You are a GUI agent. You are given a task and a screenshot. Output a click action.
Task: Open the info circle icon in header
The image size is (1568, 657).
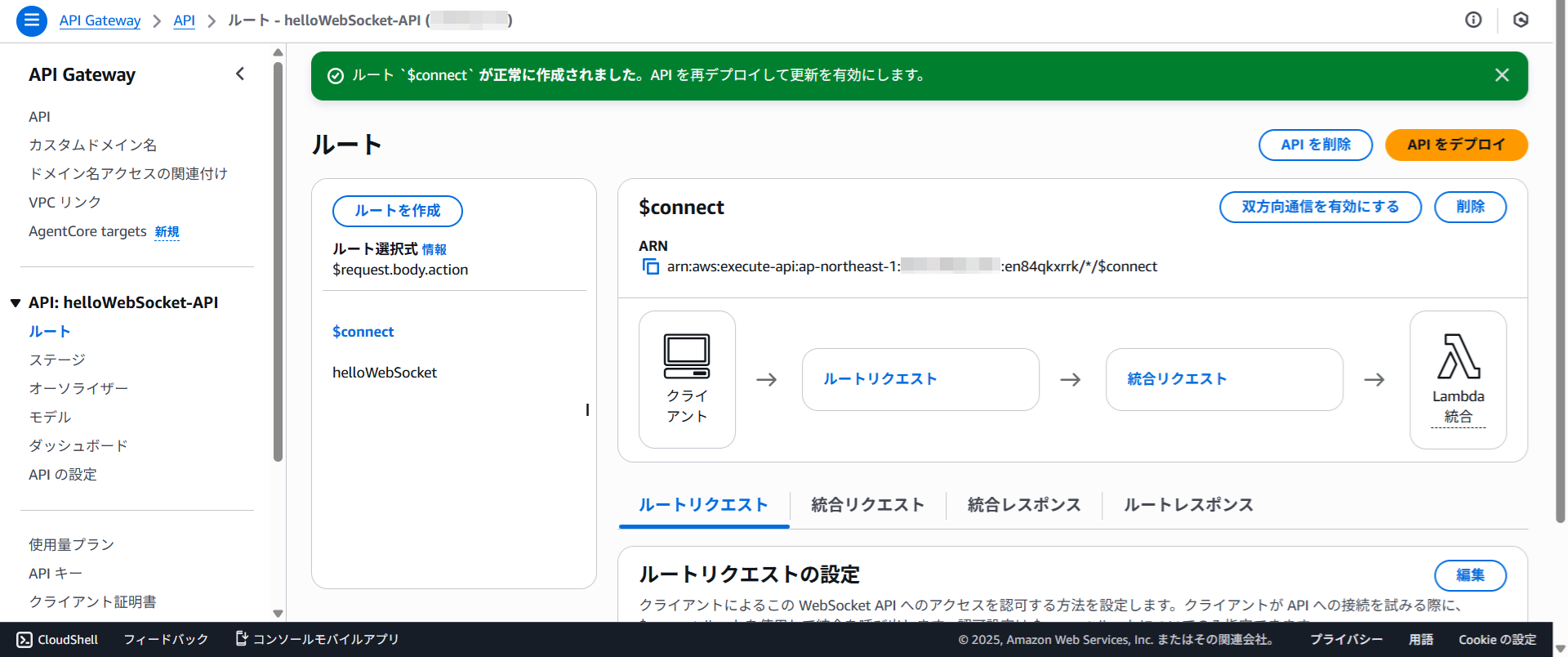(x=1473, y=20)
